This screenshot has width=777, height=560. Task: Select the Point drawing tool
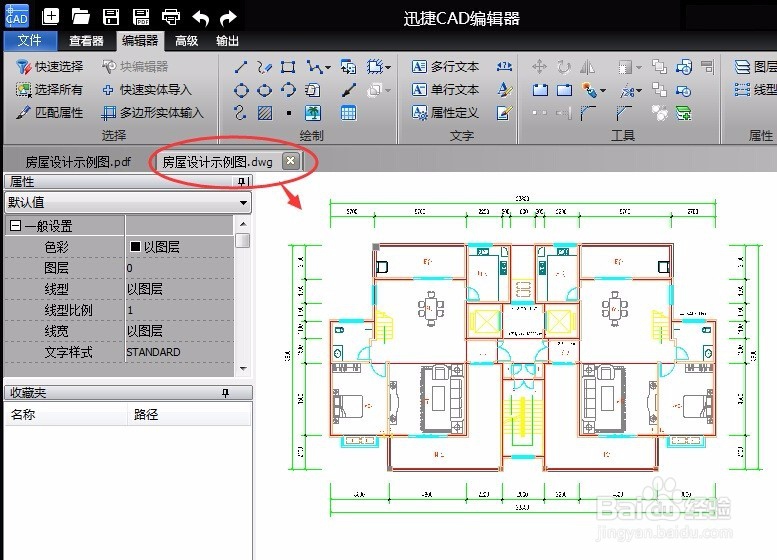[x=289, y=113]
